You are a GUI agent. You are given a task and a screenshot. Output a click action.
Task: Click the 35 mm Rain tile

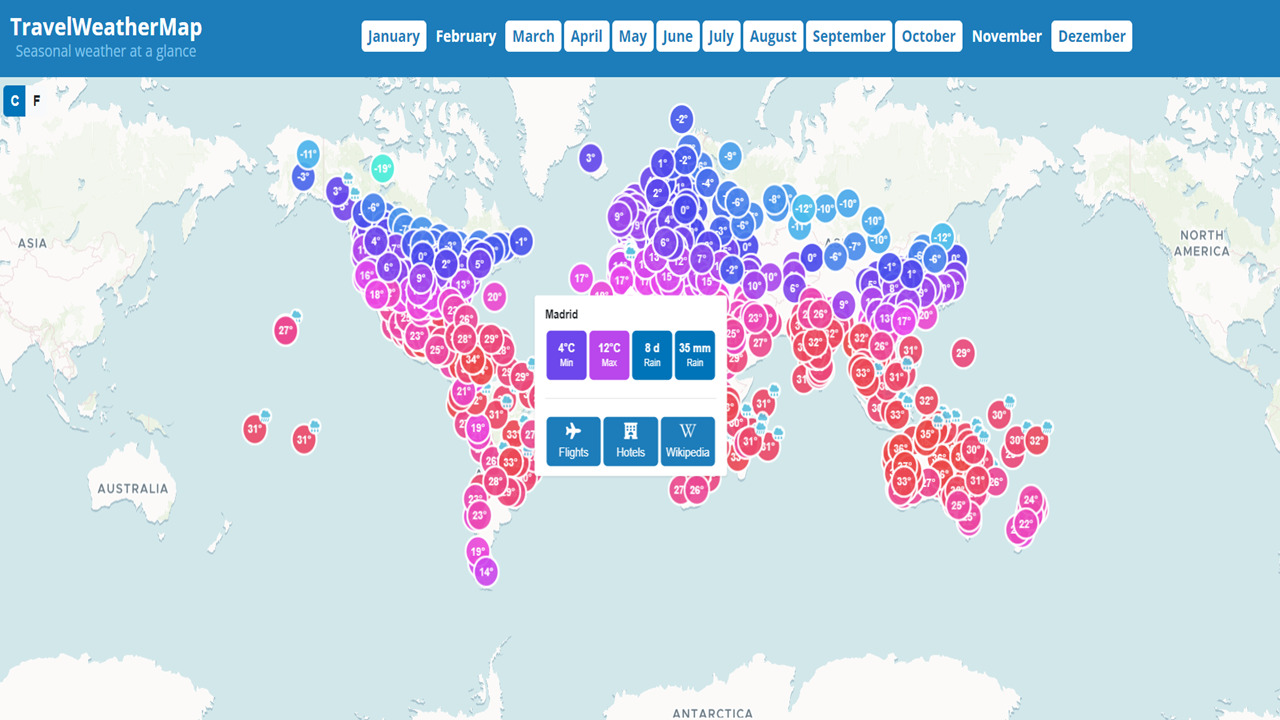click(x=695, y=355)
